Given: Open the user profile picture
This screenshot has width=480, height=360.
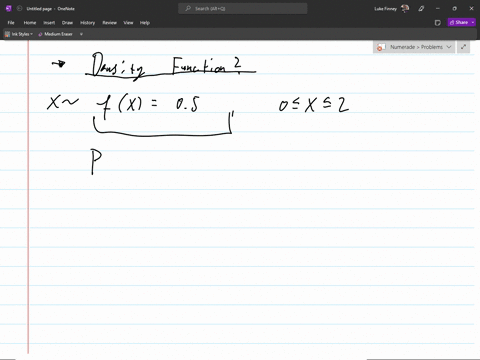Looking at the screenshot, I should click(405, 8).
